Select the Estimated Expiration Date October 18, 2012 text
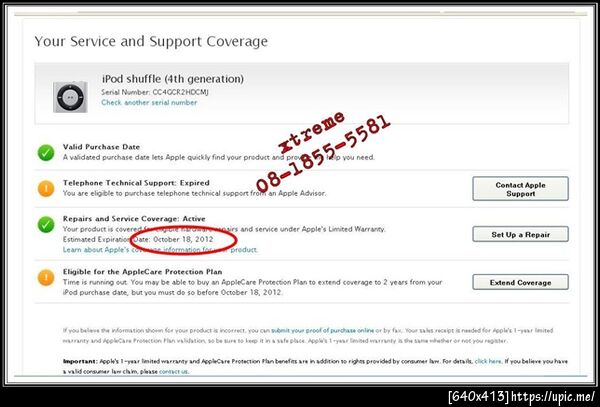600x407 pixels. point(138,239)
